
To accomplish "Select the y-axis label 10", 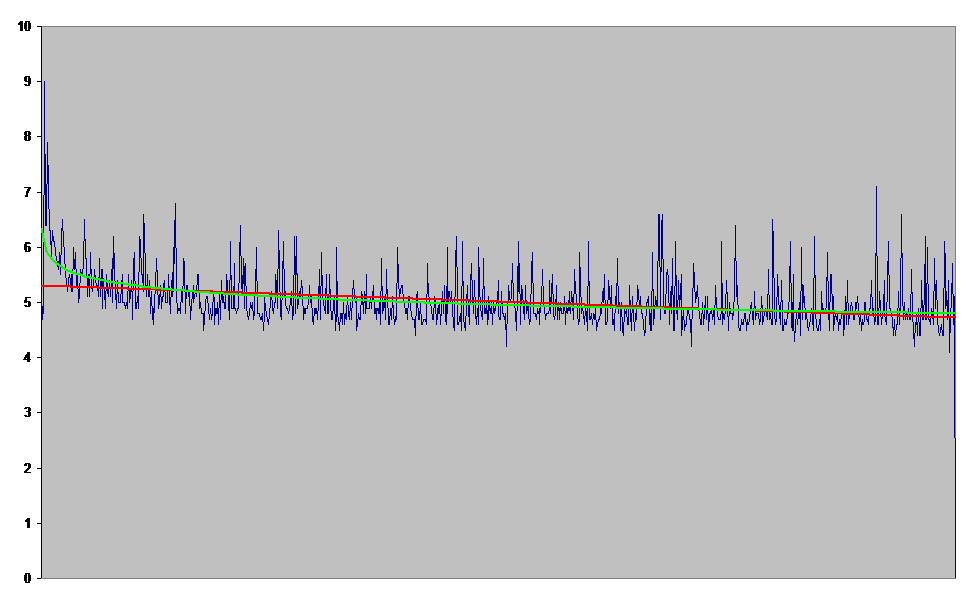I will [x=24, y=27].
